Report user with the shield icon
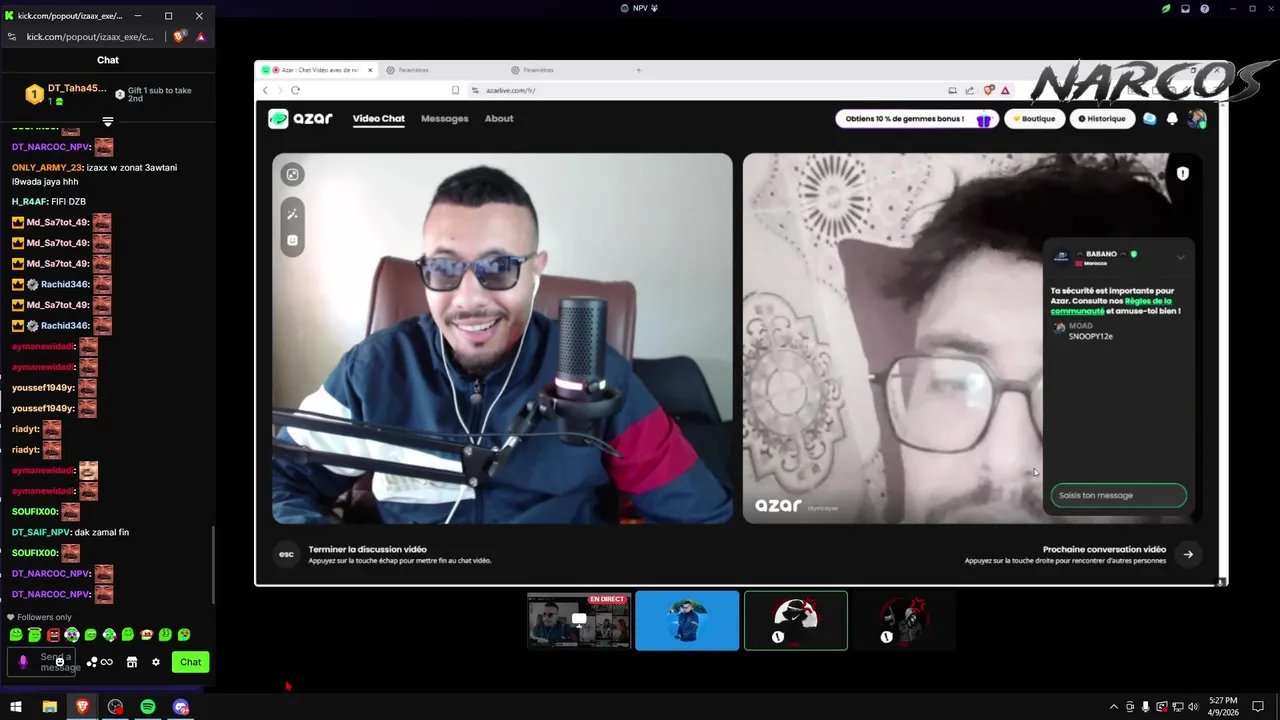The height and width of the screenshot is (720, 1280). (x=1182, y=173)
